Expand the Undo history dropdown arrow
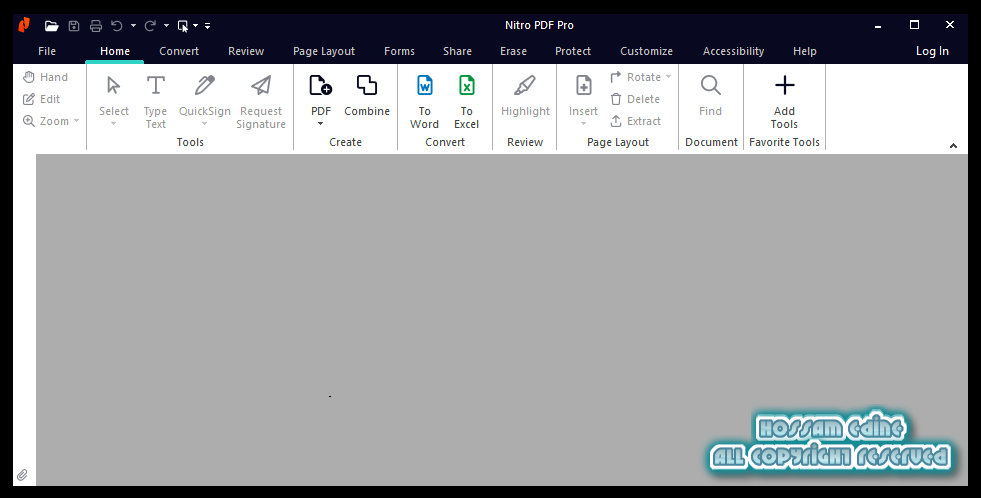The image size is (981, 498). (133, 26)
